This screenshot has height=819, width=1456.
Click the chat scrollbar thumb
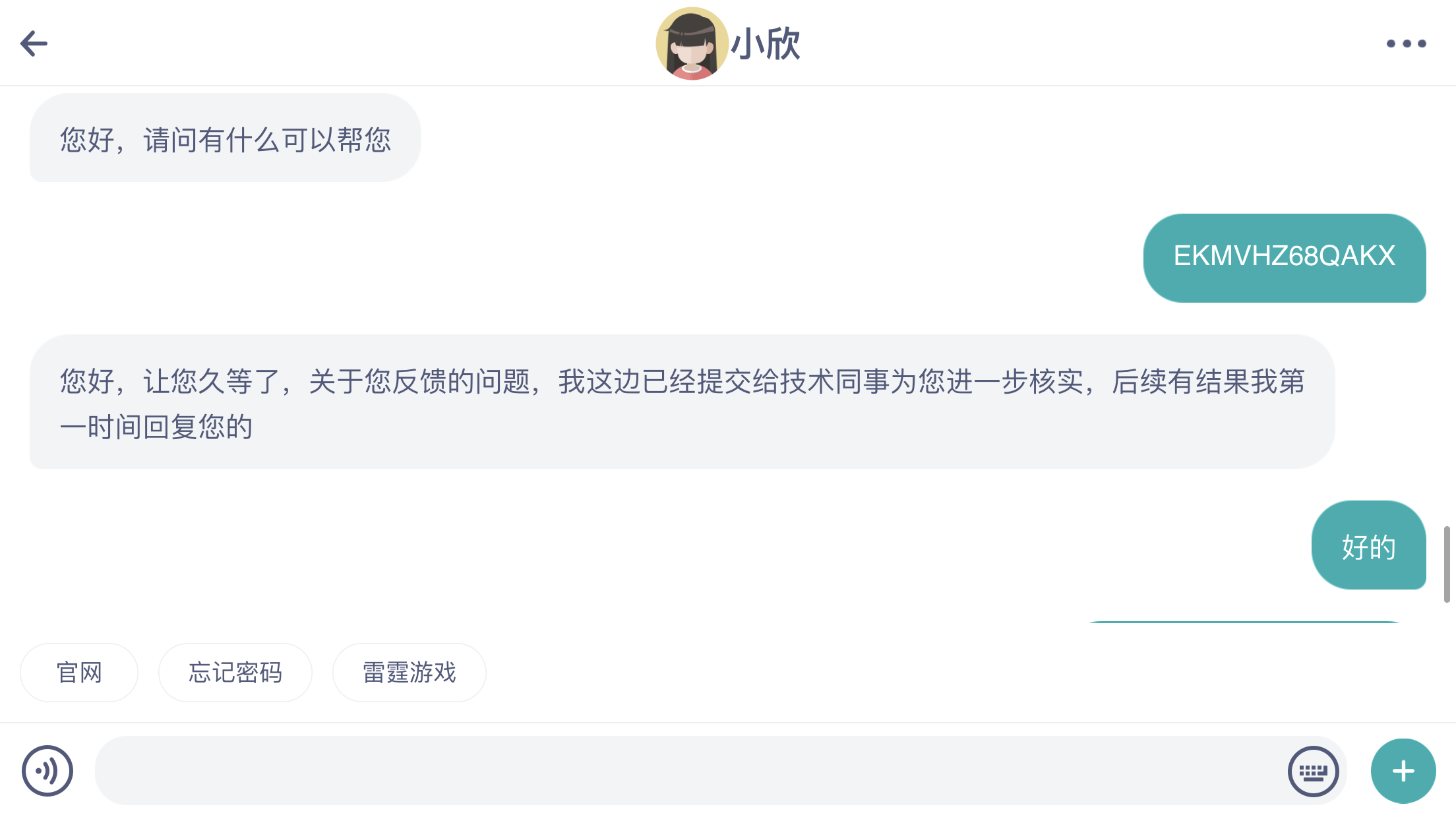(x=1447, y=564)
